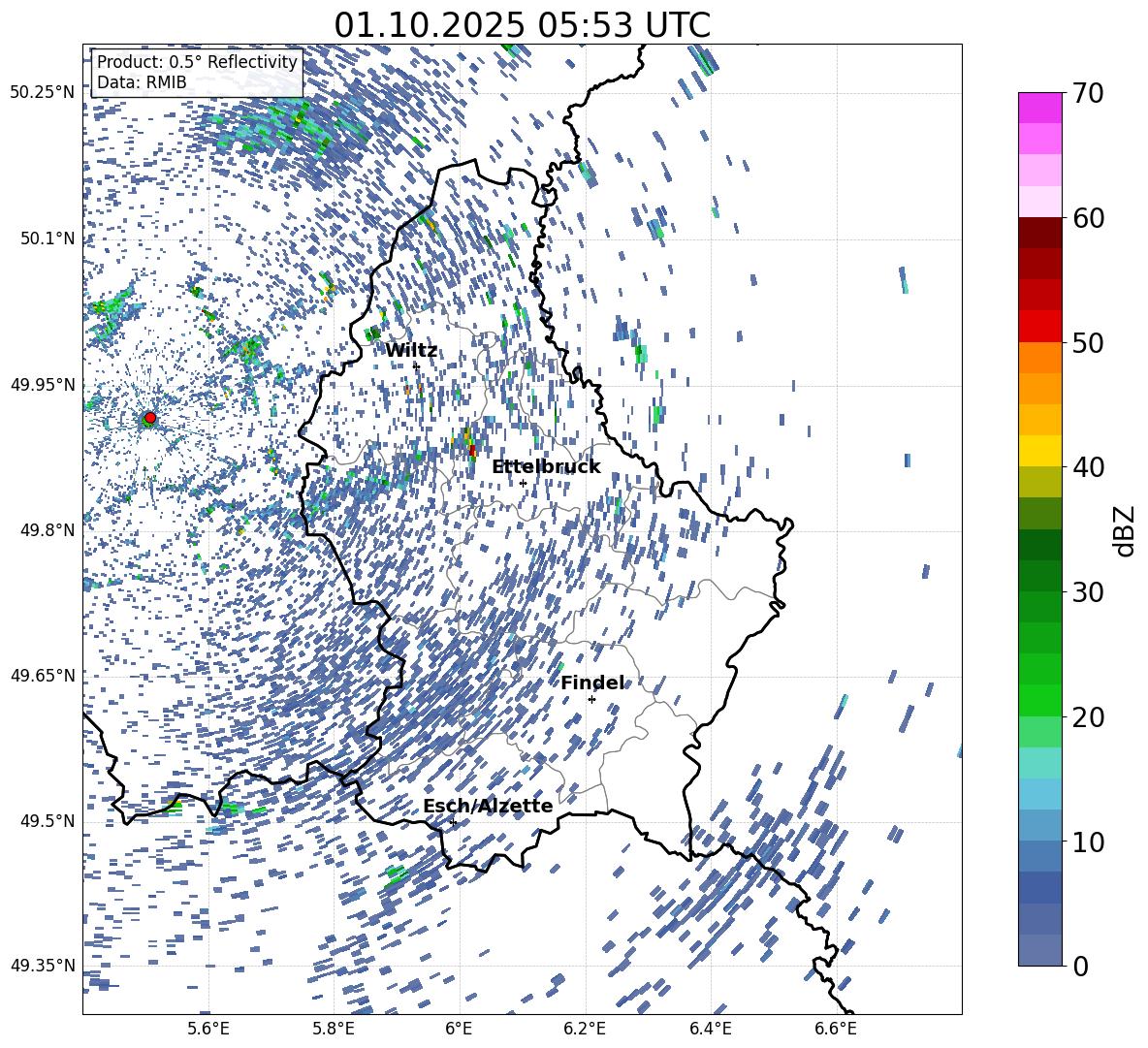Screen dimensions: 1148x1048
Task: Click the 6.6°E longitude label
Action: [835, 1029]
